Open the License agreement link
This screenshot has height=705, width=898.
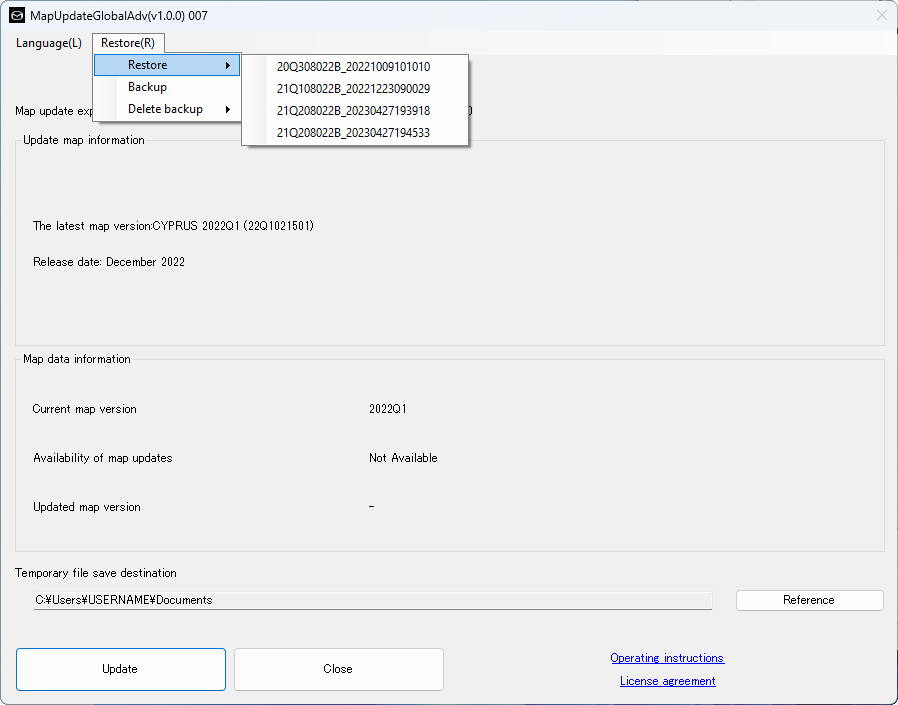coord(667,681)
